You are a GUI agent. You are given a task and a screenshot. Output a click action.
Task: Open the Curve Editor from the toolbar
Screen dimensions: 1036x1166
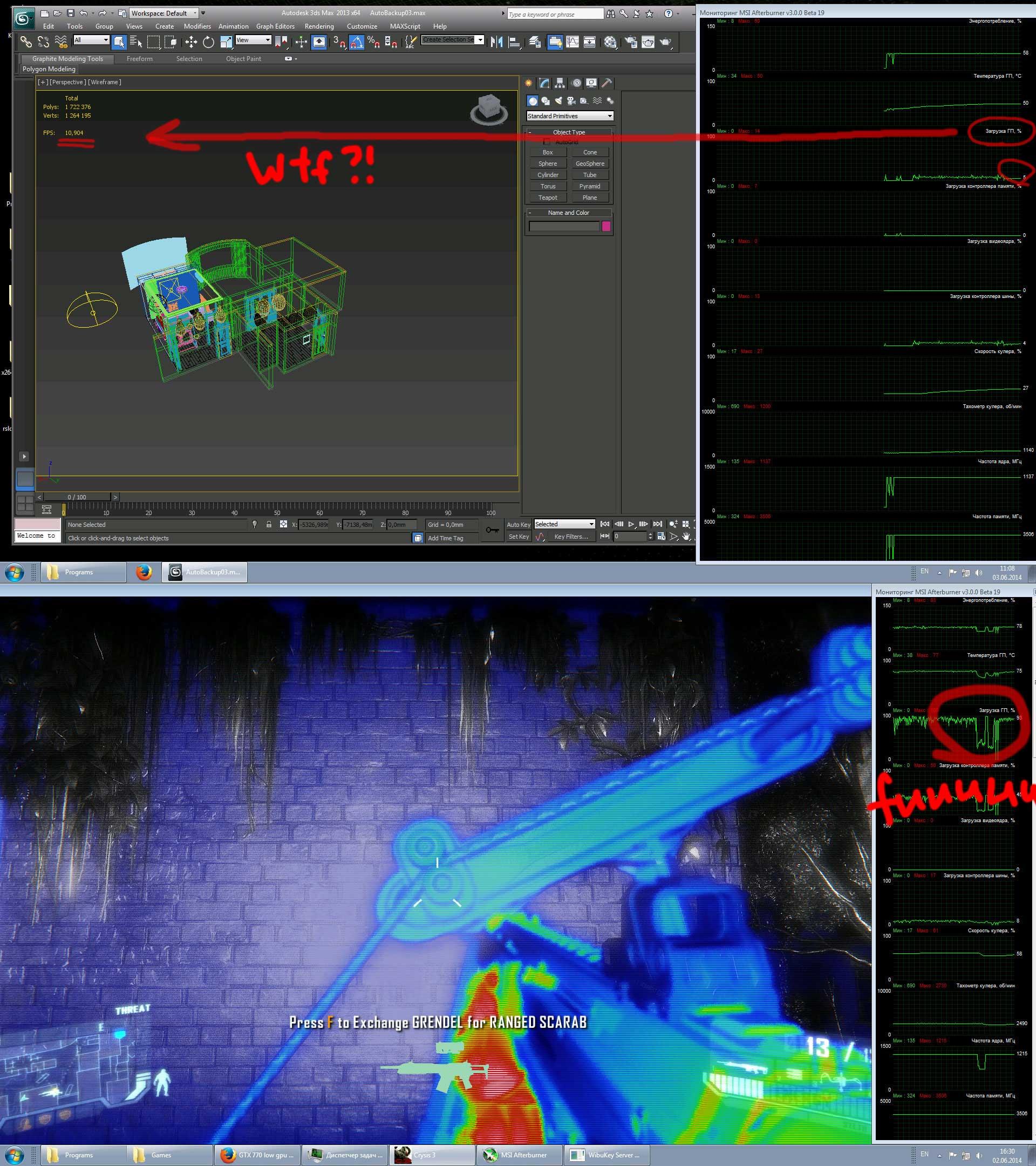[x=572, y=42]
